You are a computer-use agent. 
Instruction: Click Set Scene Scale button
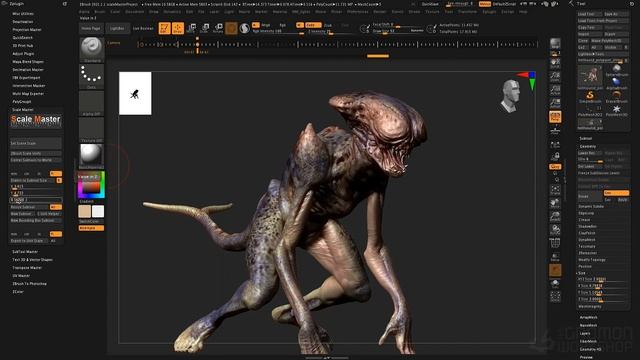click(36, 143)
